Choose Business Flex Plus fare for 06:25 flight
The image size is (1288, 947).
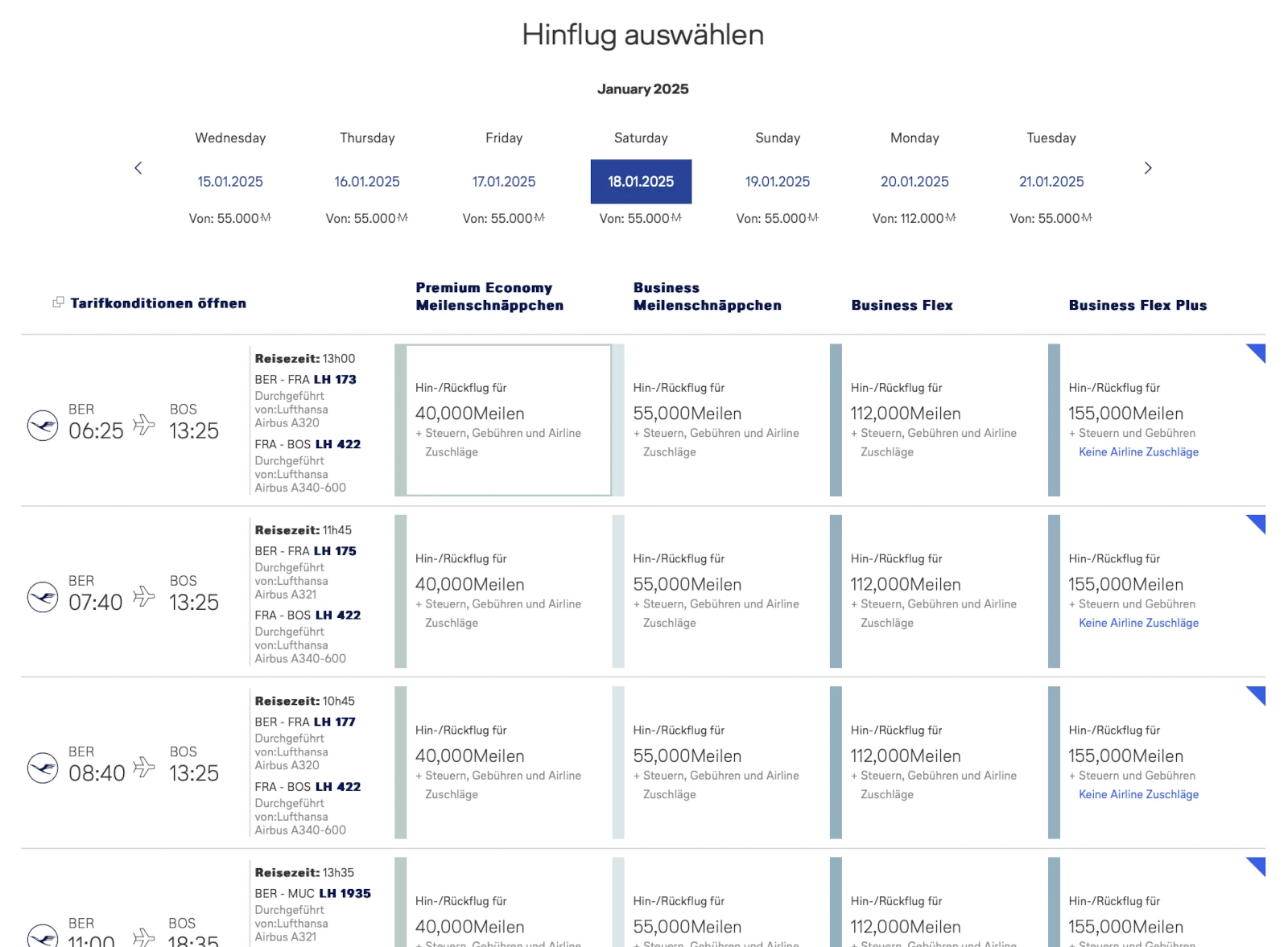(x=1157, y=420)
